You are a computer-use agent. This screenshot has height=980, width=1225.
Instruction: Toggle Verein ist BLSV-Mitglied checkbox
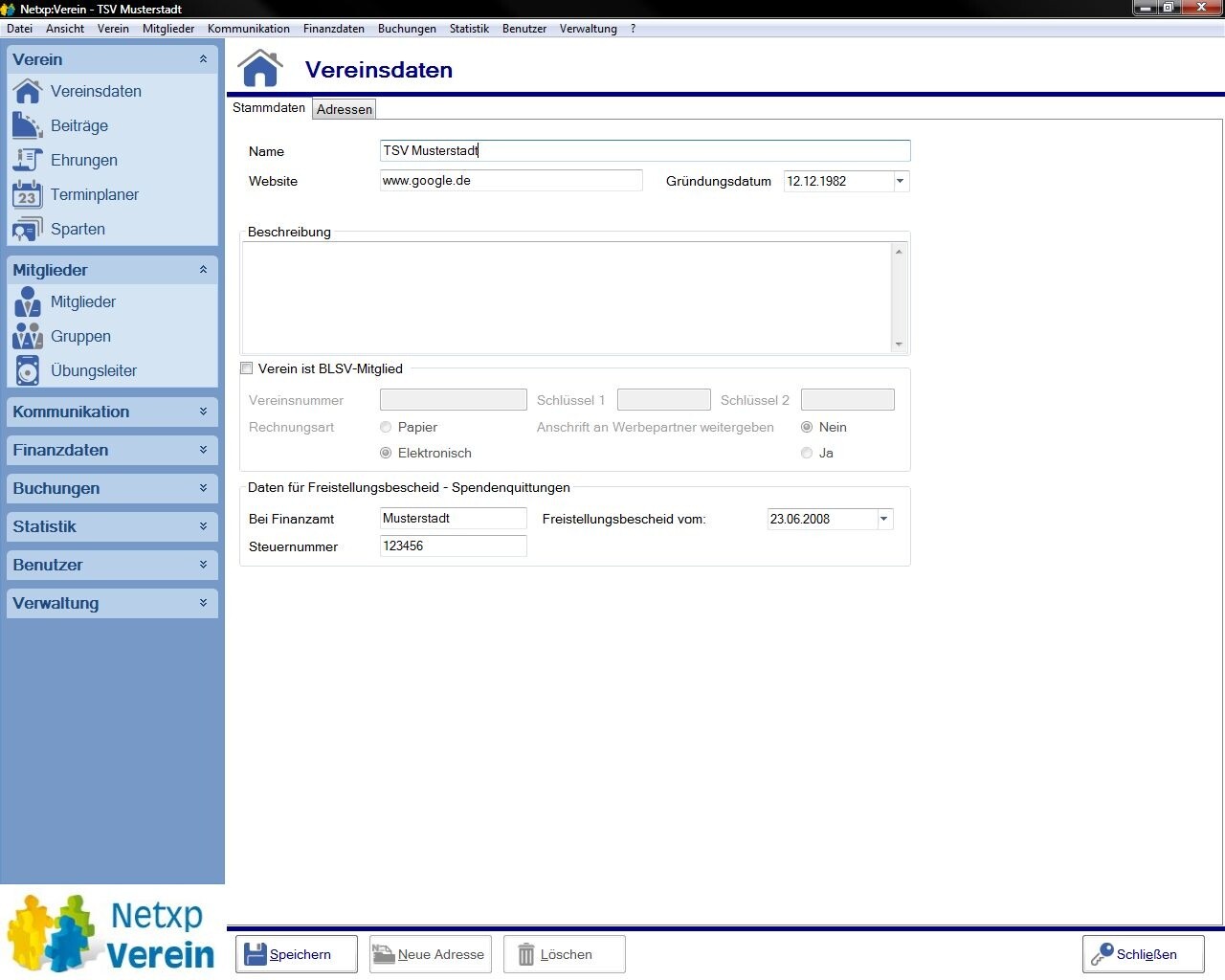(247, 368)
